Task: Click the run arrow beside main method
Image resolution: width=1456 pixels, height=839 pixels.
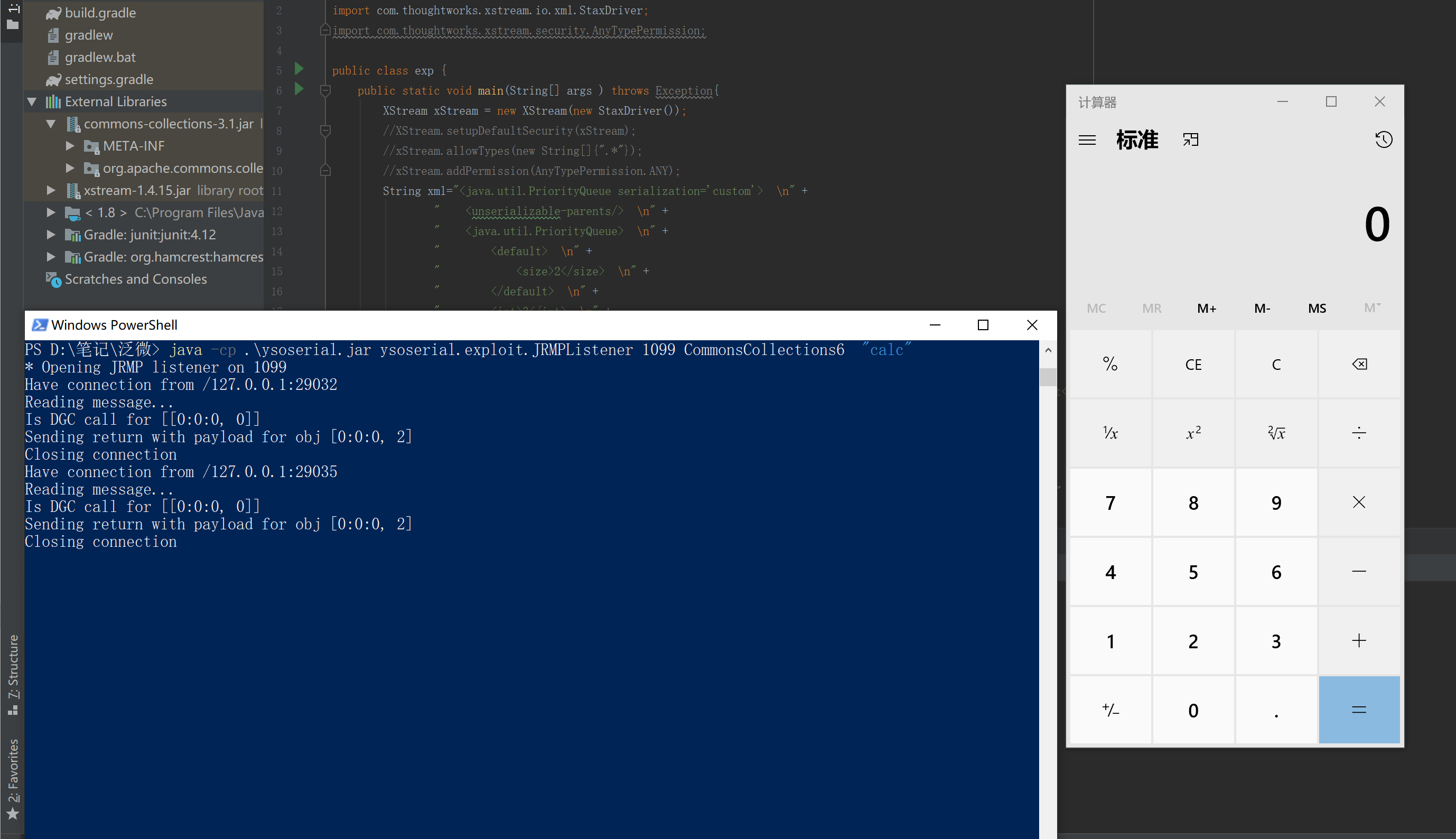Action: [299, 89]
